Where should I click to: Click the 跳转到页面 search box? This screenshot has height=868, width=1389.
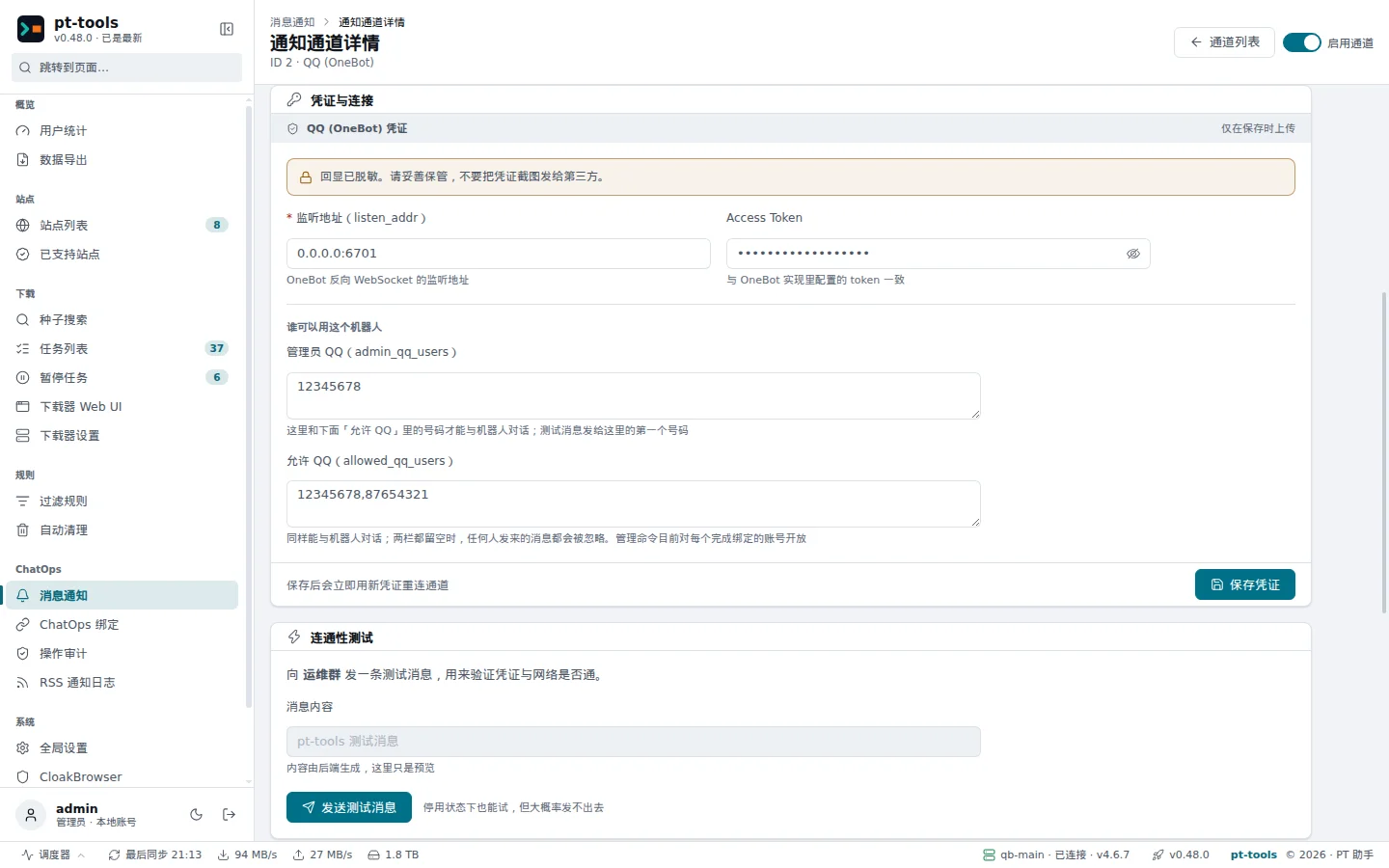[x=126, y=68]
